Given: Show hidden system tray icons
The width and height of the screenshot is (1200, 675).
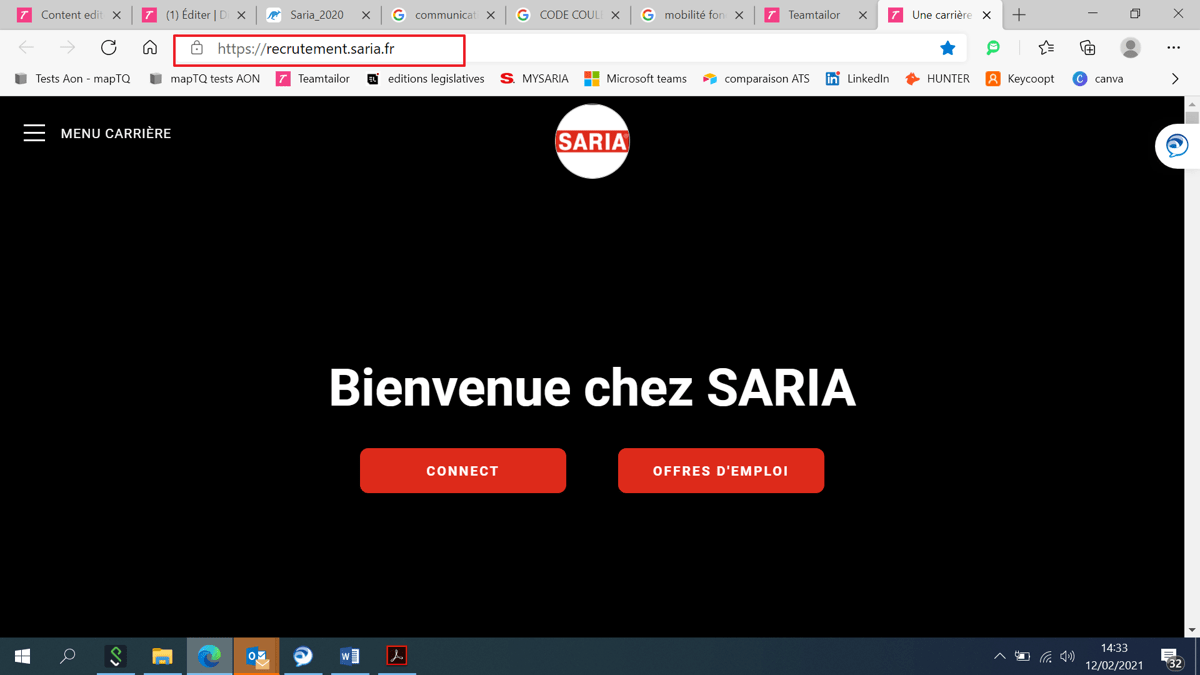Looking at the screenshot, I should (999, 657).
